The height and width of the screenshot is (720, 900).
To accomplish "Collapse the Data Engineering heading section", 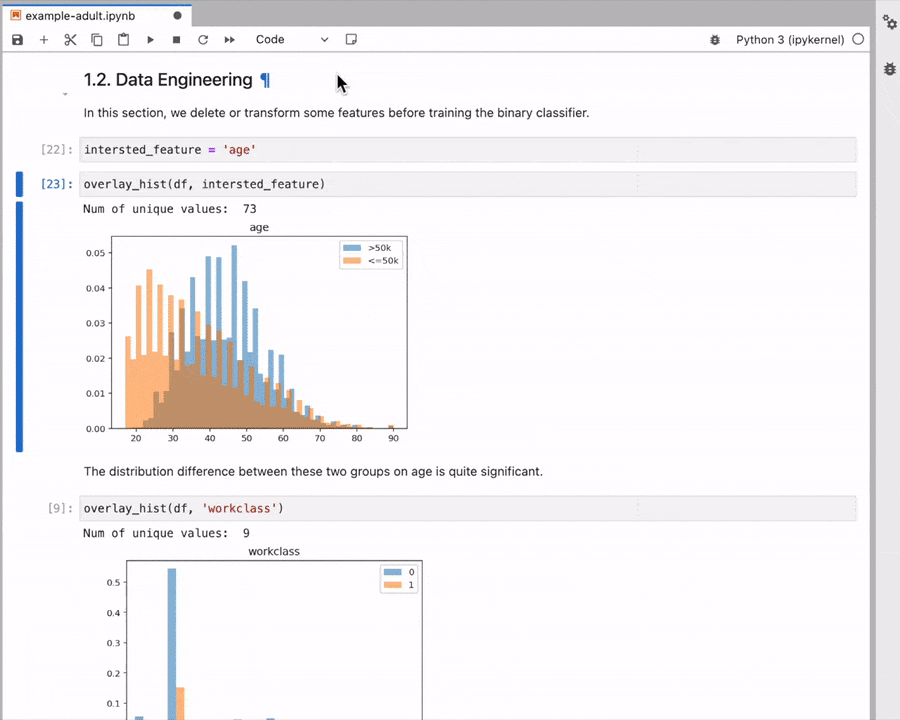I will click(x=65, y=94).
